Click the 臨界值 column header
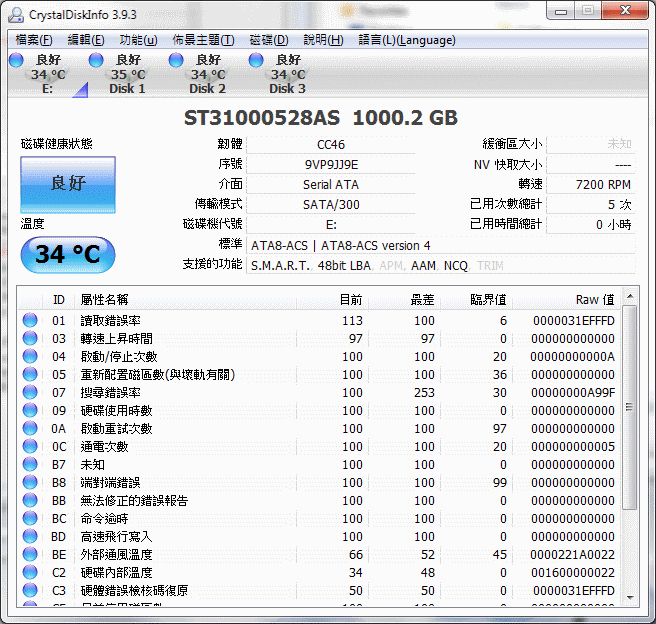 (476, 299)
